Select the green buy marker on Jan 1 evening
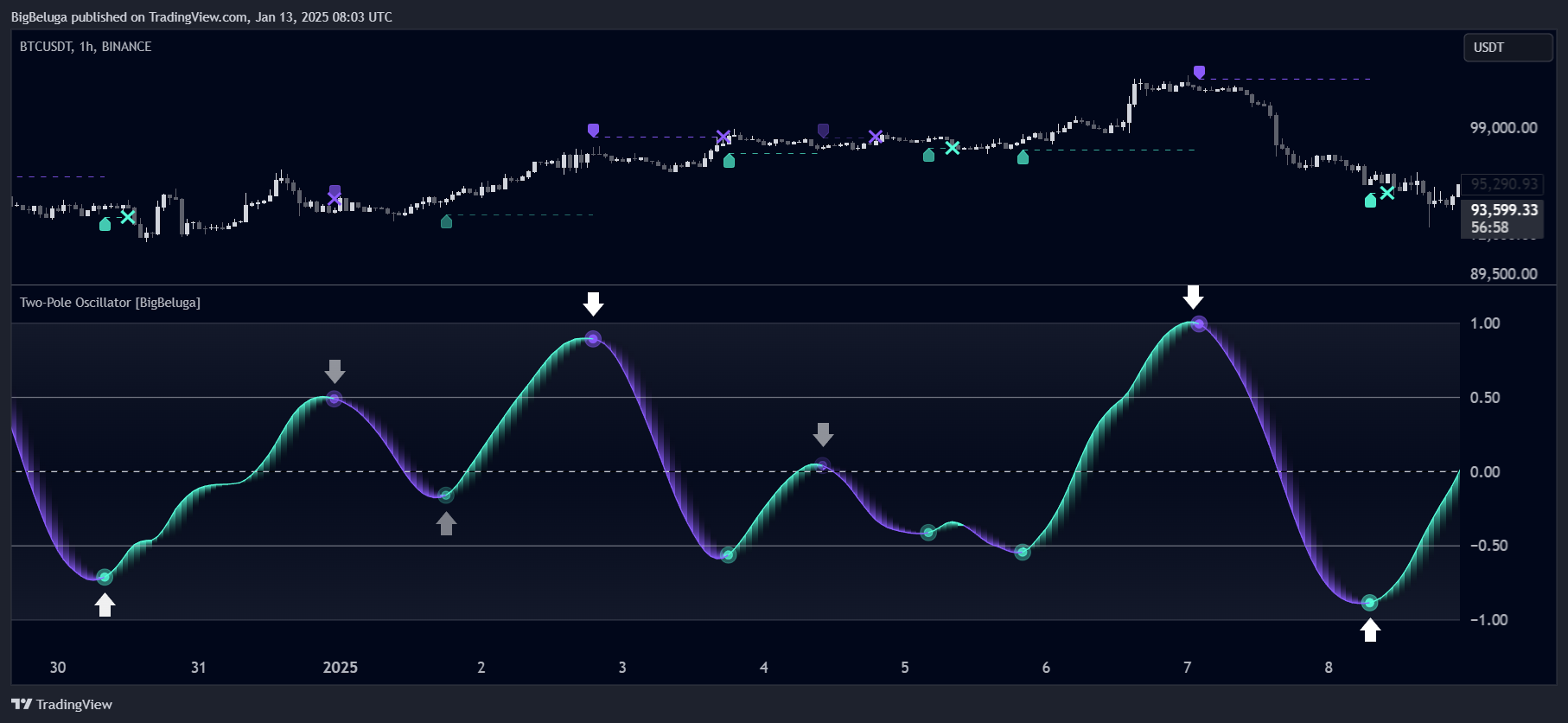Viewport: 1568px width, 723px height. 446,221
